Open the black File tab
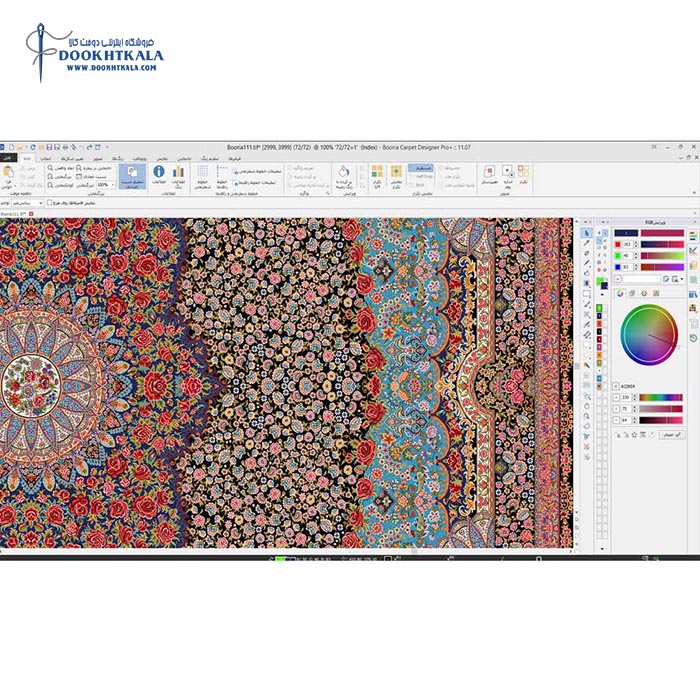Viewport: 700px width, 700px height. [x=8, y=158]
